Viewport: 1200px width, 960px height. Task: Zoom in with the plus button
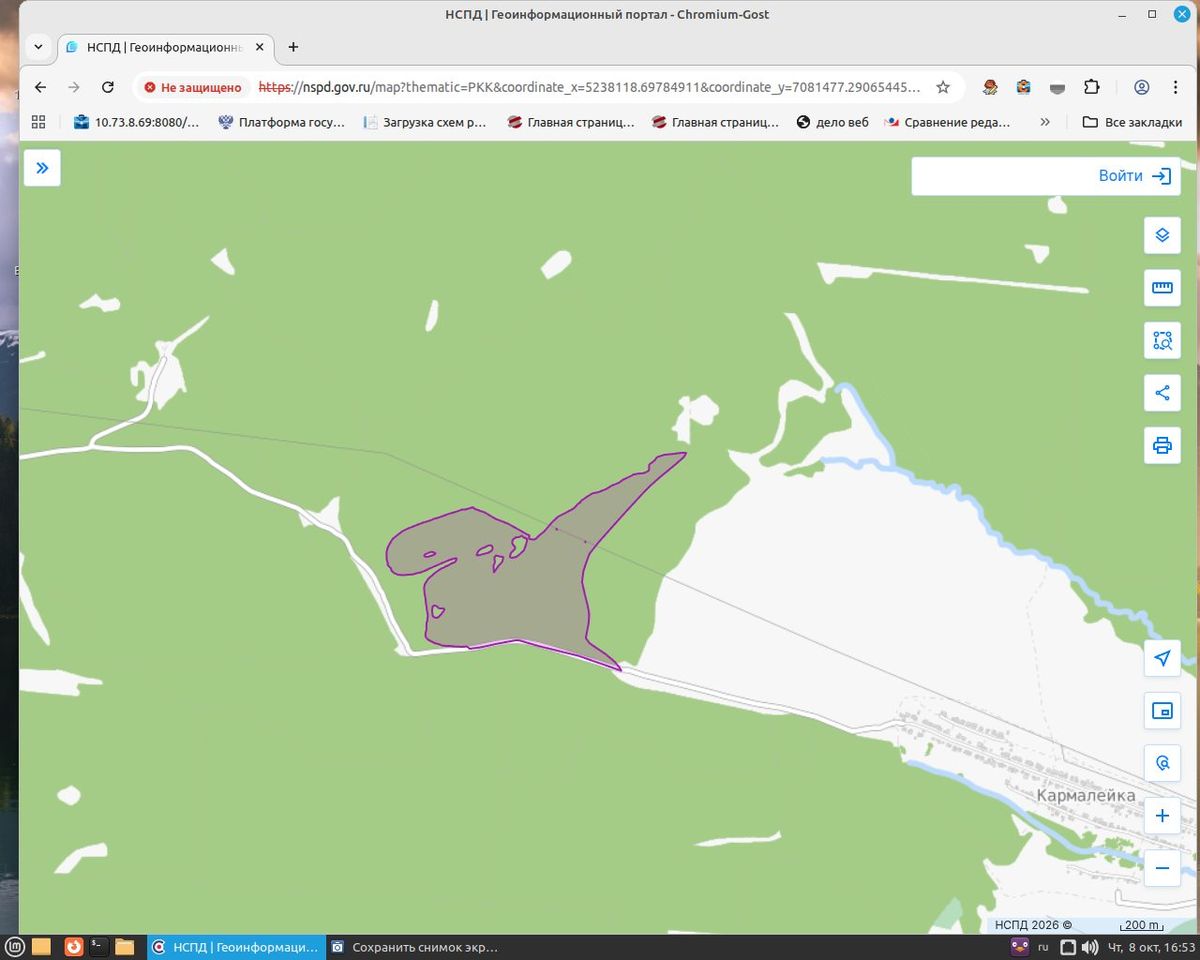coord(1162,816)
